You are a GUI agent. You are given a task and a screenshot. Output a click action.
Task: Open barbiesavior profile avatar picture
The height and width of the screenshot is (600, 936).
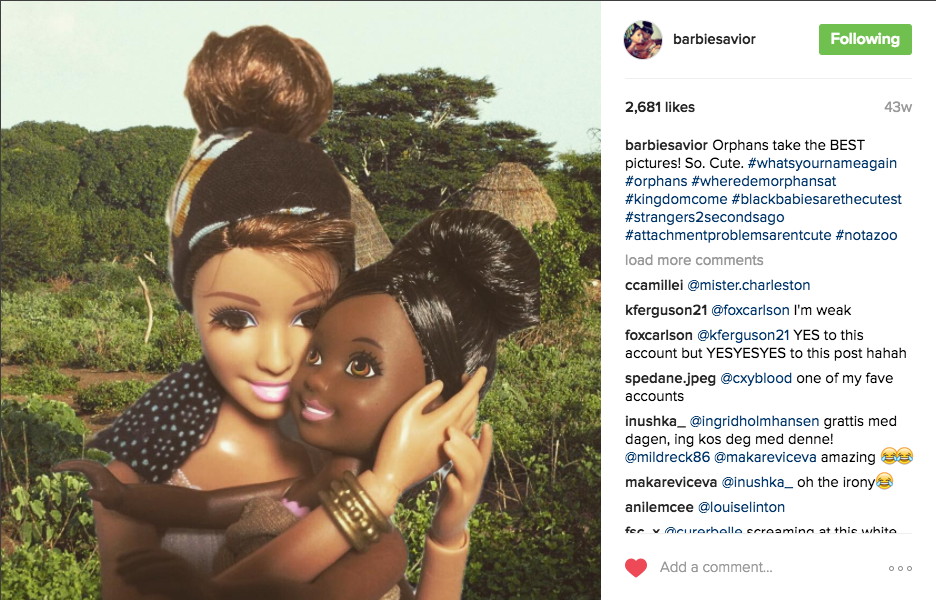coord(643,40)
